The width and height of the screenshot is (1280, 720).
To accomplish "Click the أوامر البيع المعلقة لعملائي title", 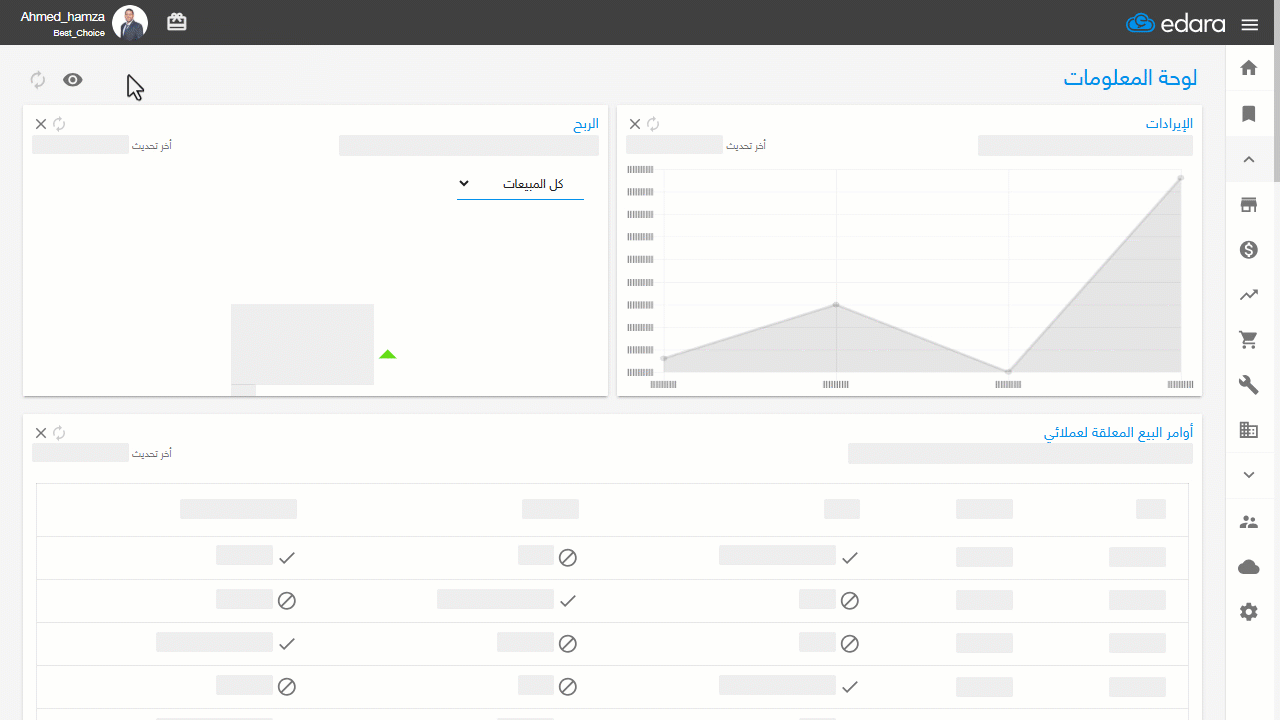I will 1118,433.
